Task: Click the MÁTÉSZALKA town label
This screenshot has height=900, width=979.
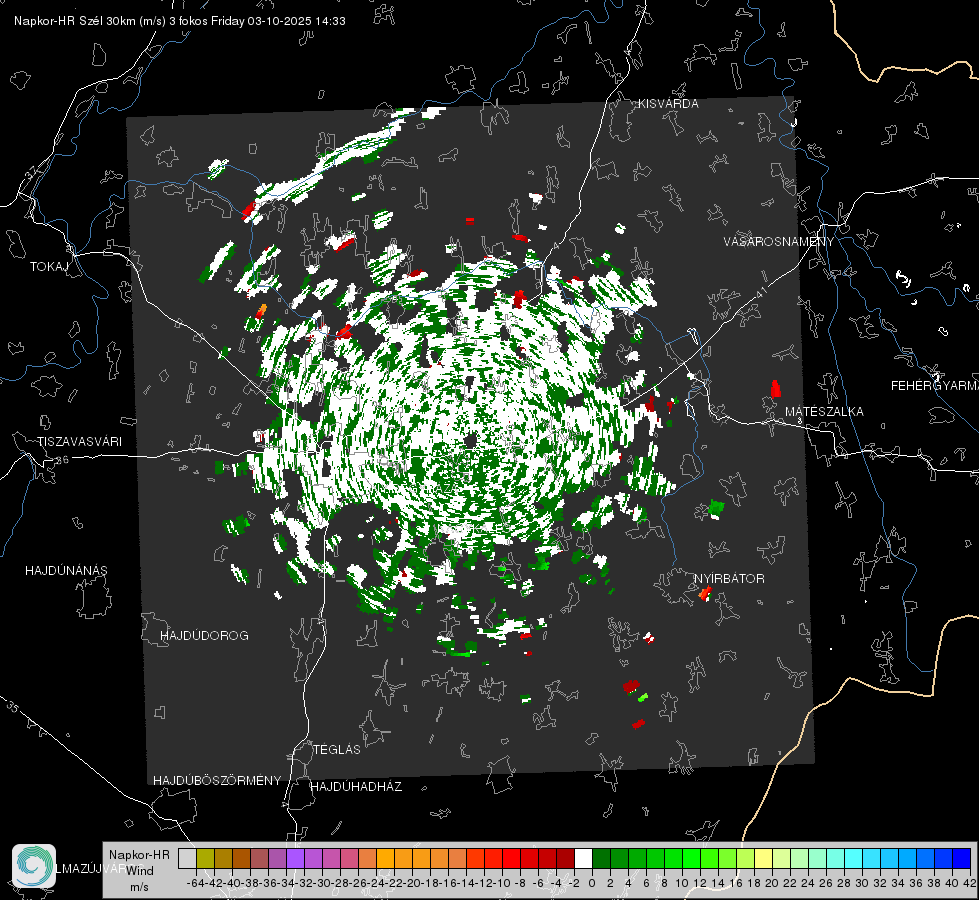Action: 824,411
